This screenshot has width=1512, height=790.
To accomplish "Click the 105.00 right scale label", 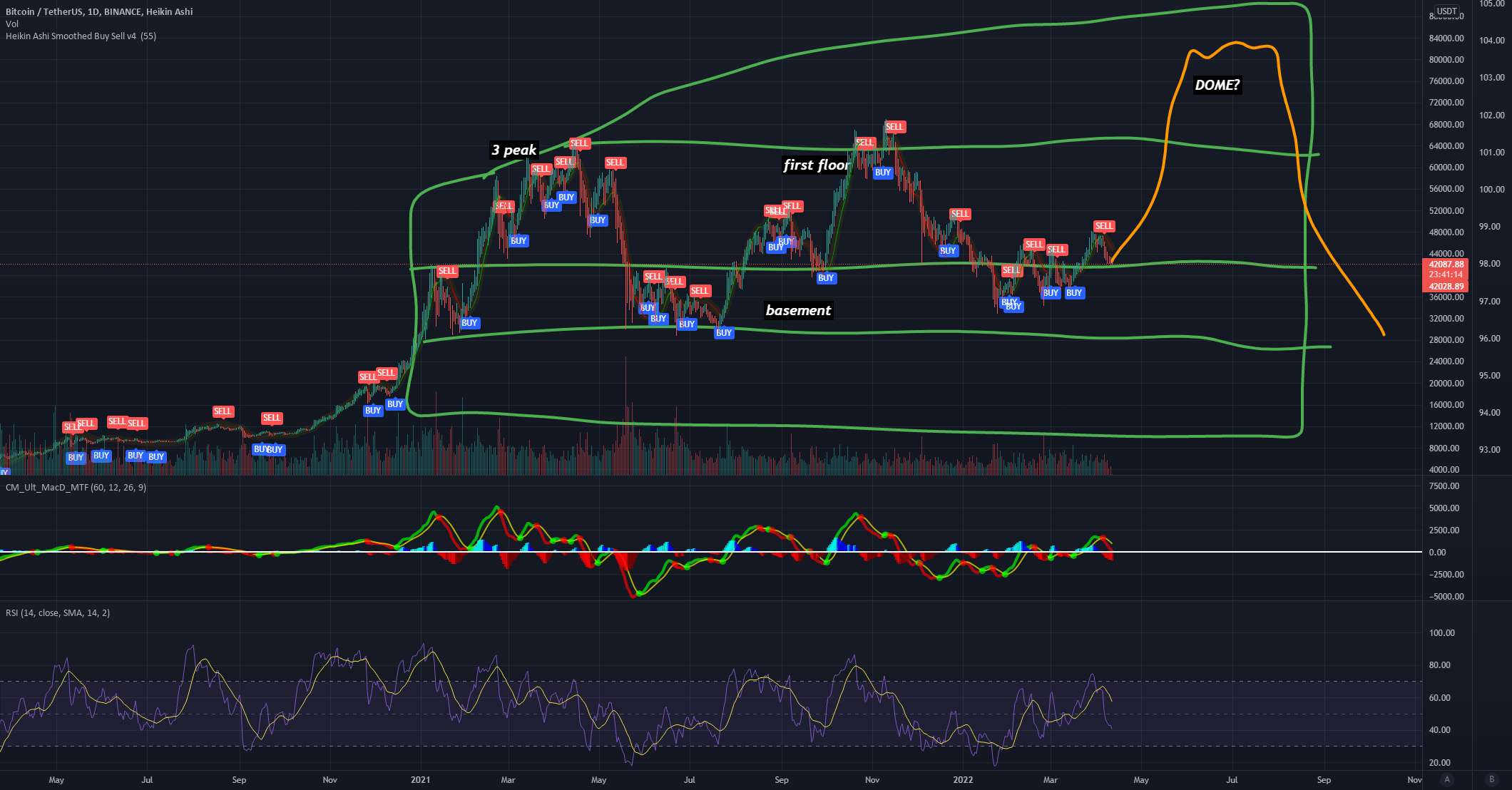I will tap(1492, 4).
